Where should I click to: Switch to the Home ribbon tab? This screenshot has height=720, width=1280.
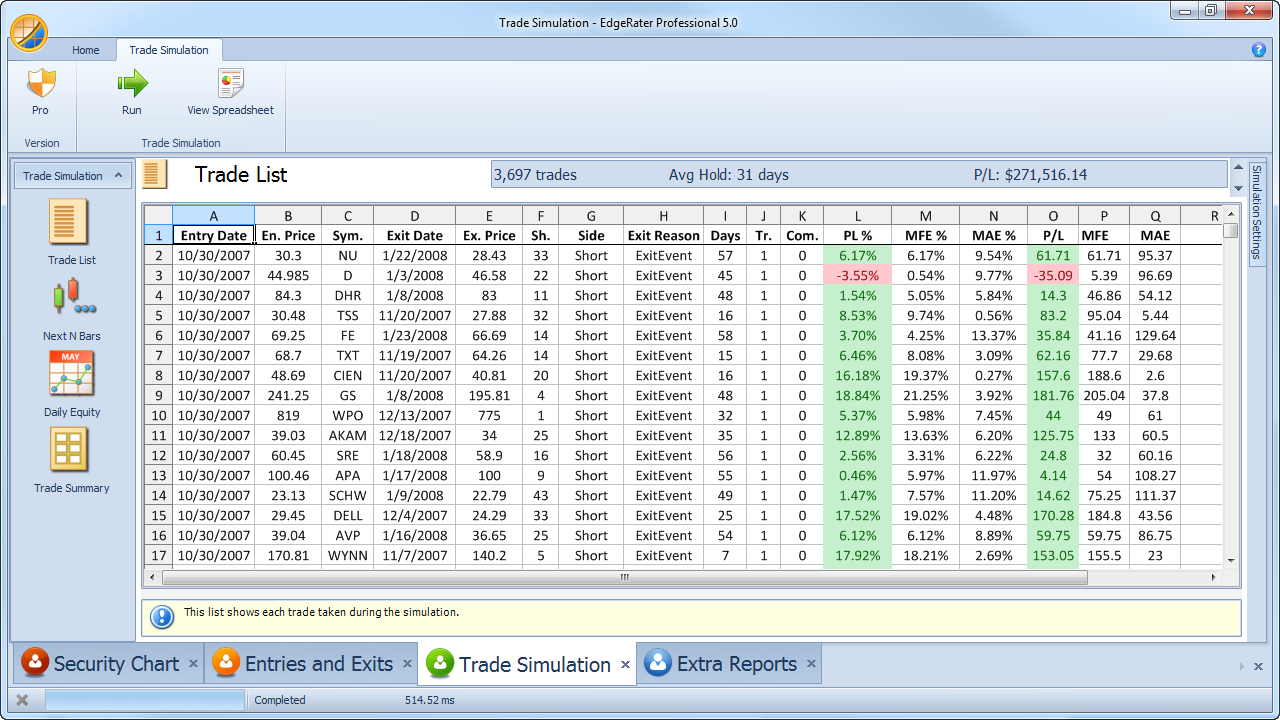(x=86, y=50)
